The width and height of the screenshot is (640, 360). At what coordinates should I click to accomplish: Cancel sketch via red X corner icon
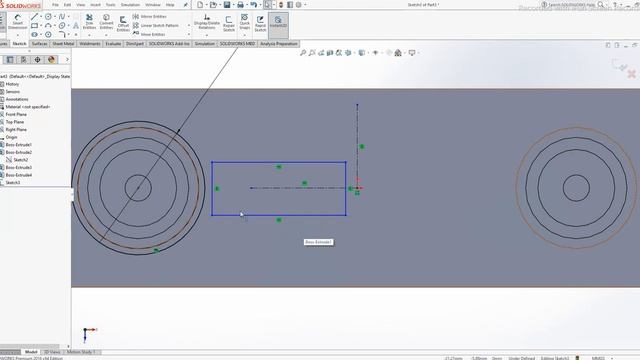[631, 74]
